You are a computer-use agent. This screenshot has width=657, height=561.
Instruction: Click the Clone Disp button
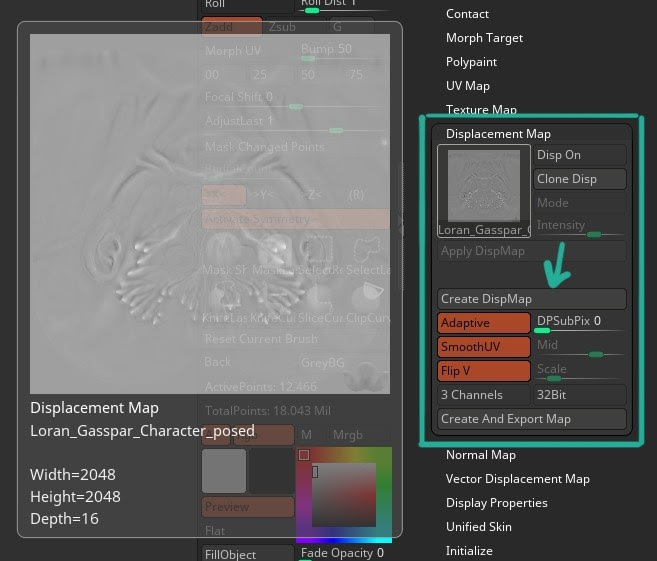coord(580,179)
